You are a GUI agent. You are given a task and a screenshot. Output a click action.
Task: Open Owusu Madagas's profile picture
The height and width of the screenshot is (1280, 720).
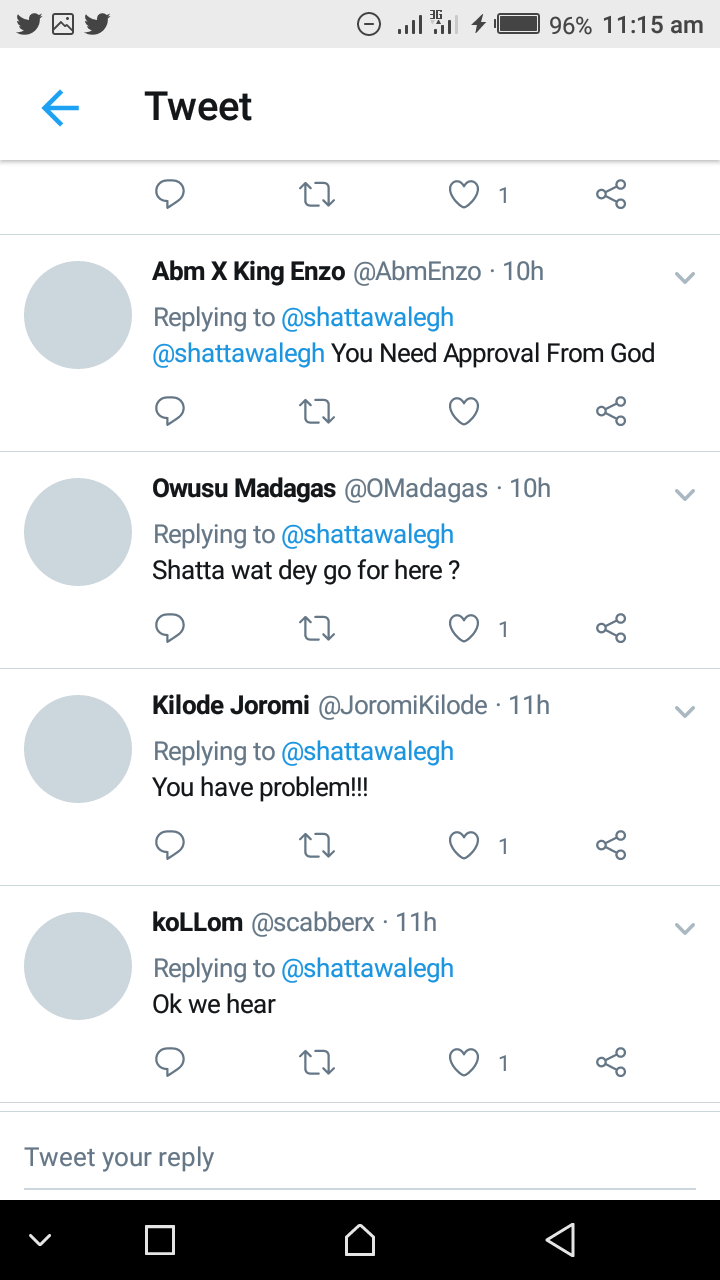[x=78, y=532]
